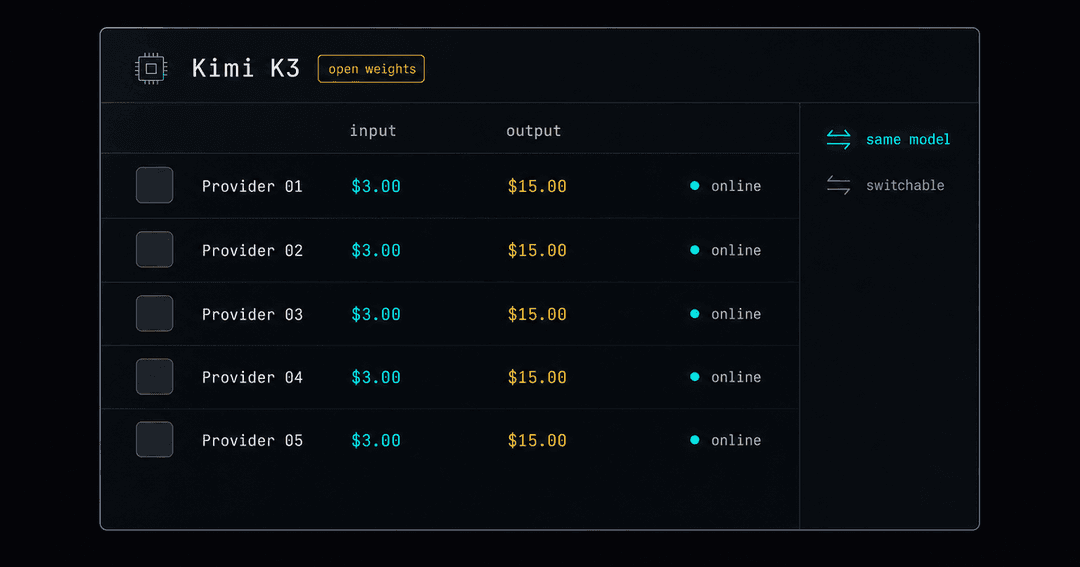Select the Provider 03 logo placeholder
This screenshot has width=1080, height=567.
pos(154,313)
